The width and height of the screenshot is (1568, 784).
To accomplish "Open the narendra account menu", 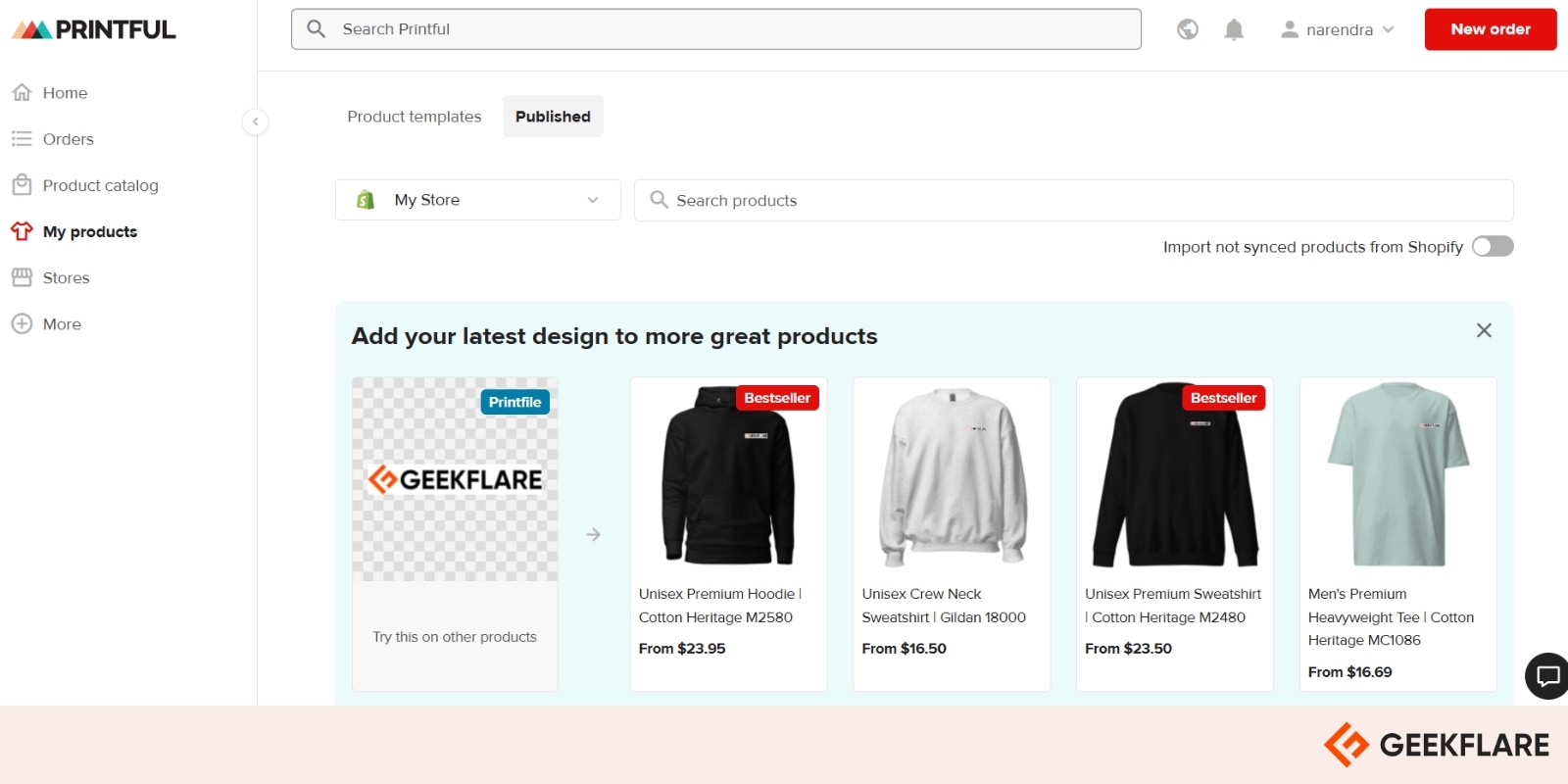I will point(1338,30).
